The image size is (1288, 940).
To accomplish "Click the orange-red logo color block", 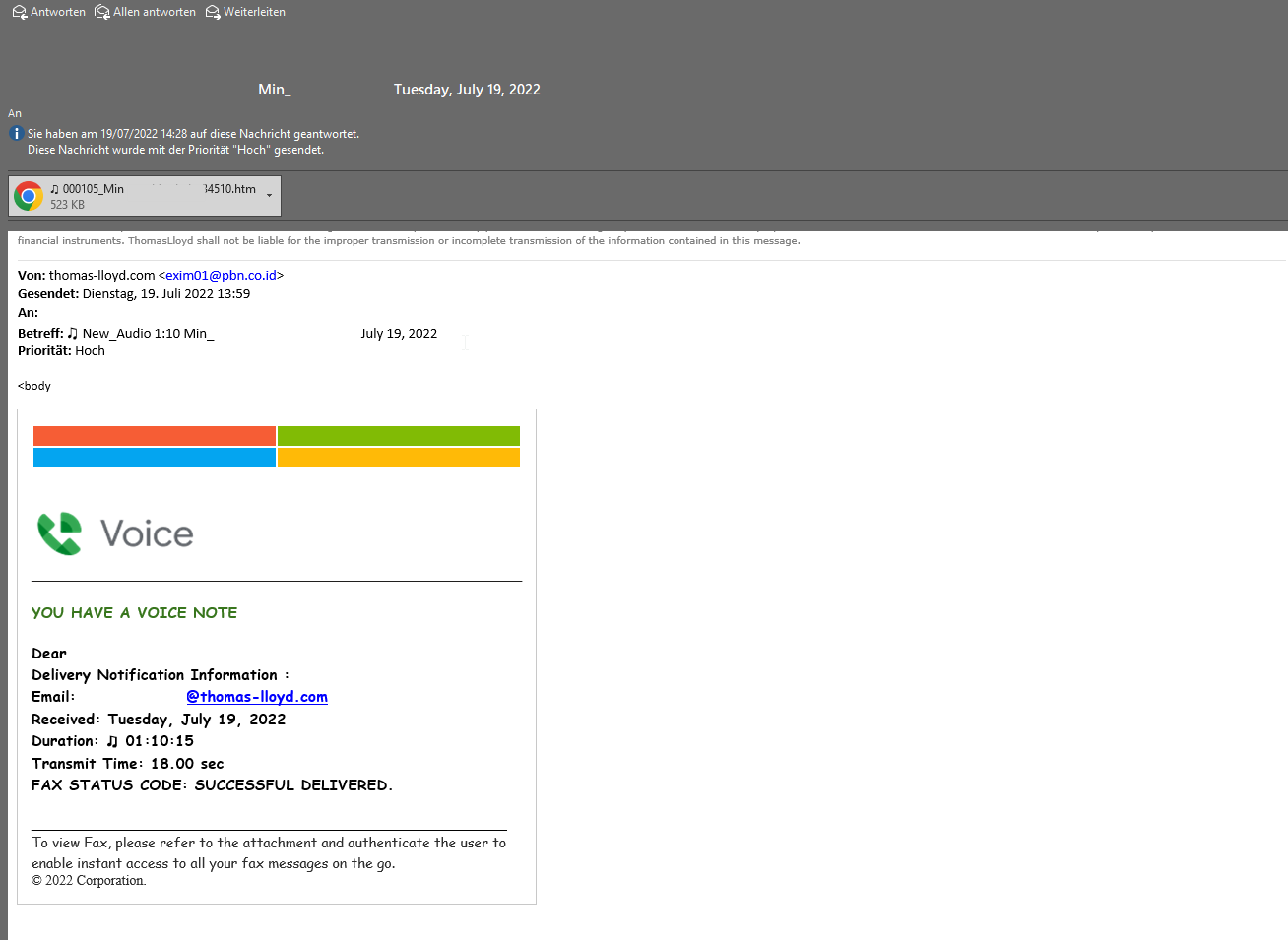I will pos(155,436).
